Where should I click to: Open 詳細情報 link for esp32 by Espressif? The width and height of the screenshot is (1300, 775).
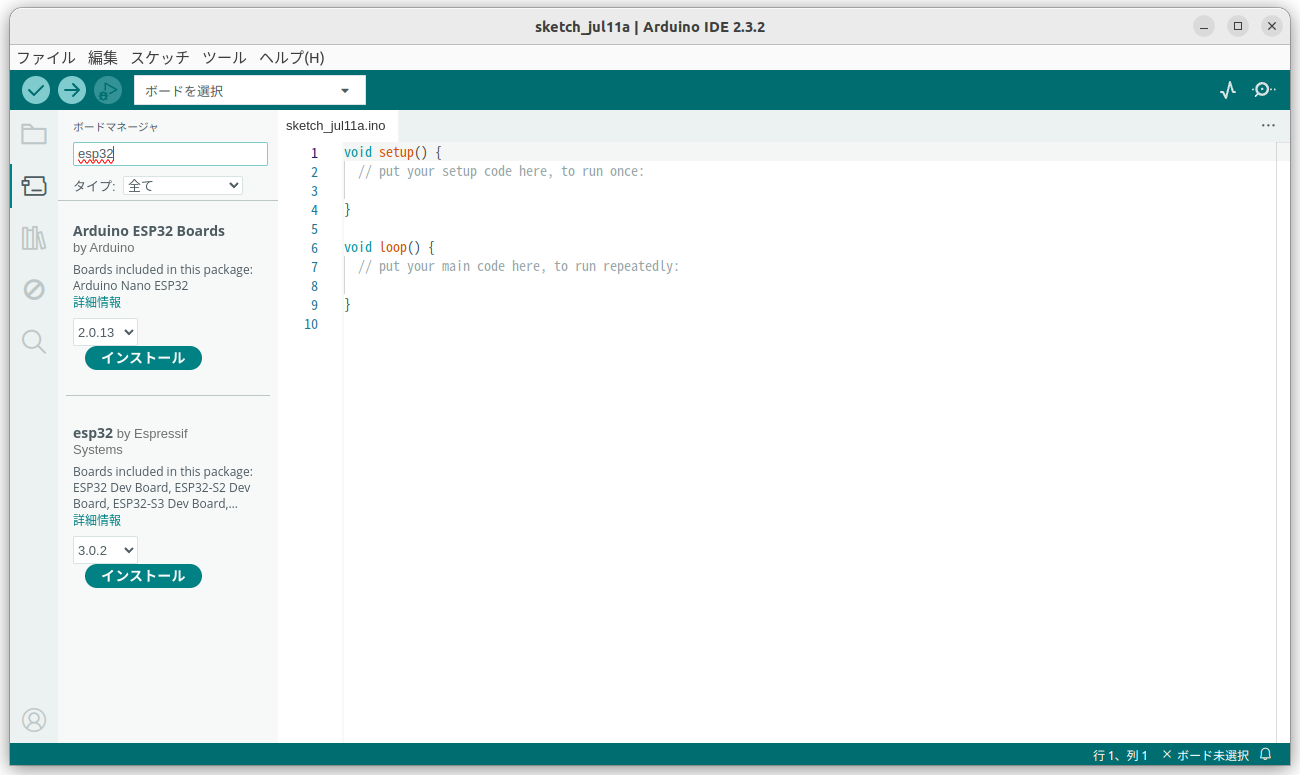coord(96,519)
